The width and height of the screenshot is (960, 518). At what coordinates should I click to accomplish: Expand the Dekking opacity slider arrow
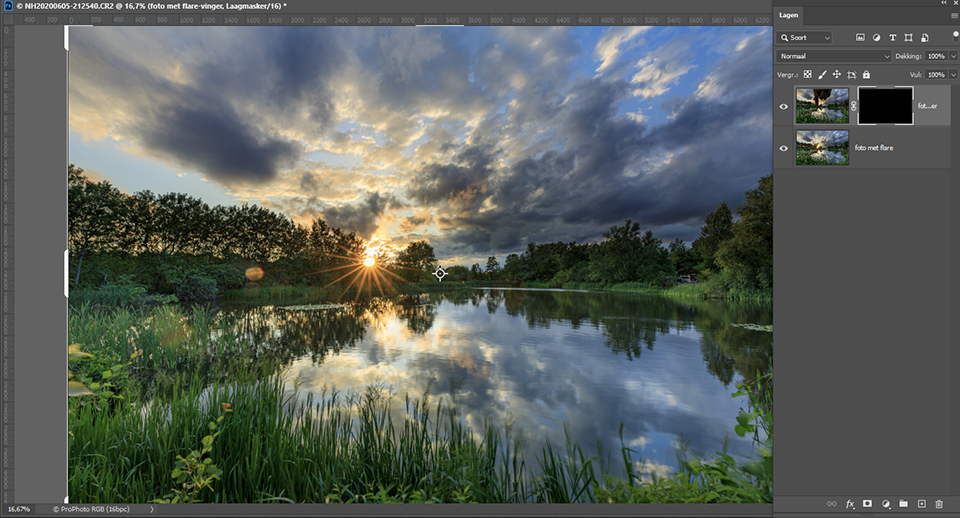tap(953, 56)
